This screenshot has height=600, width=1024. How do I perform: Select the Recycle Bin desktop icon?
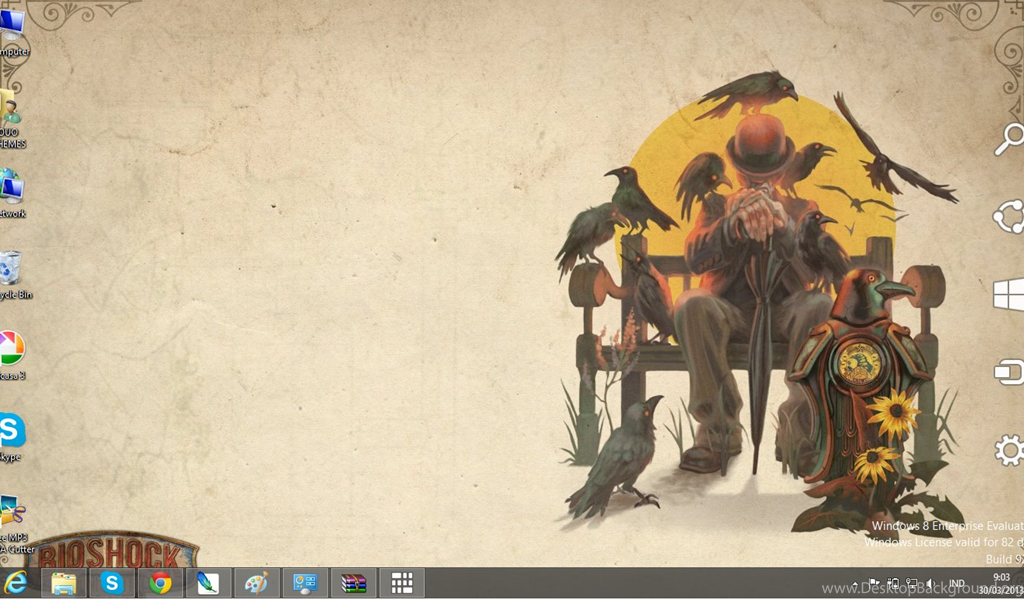pos(14,276)
